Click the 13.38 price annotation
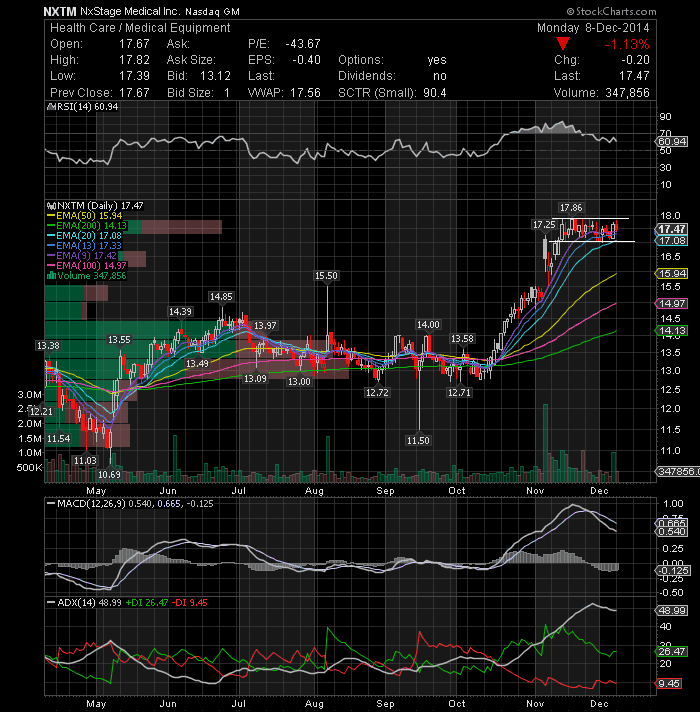The height and width of the screenshot is (712, 700). [x=48, y=346]
